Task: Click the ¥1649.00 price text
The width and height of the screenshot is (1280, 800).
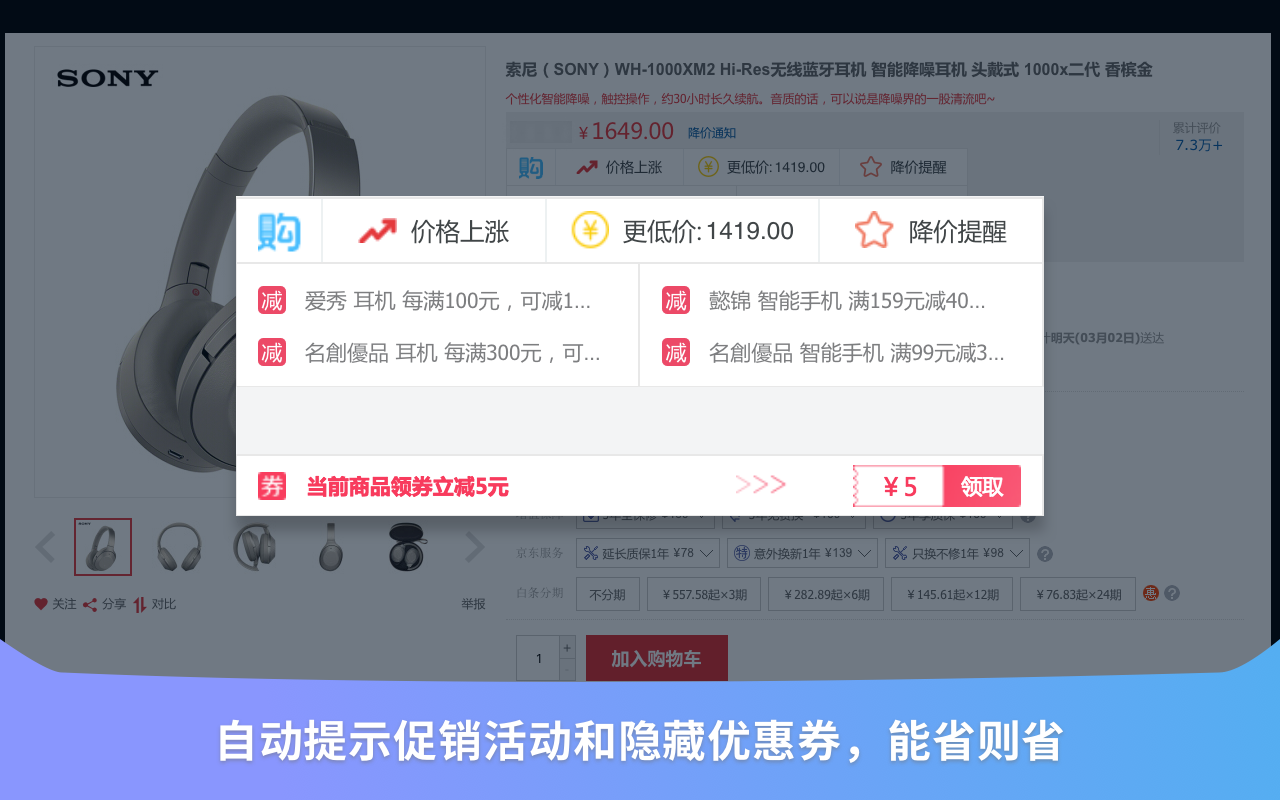Action: click(626, 131)
